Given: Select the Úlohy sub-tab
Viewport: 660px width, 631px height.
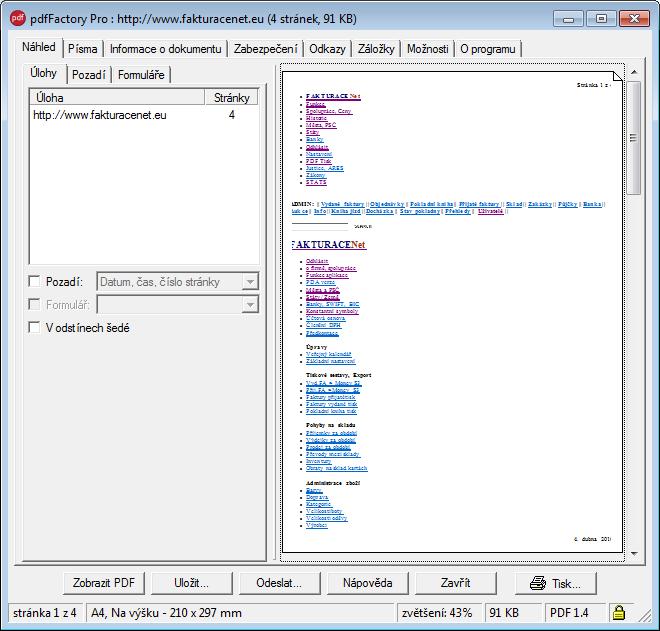Looking at the screenshot, I should [x=43, y=73].
